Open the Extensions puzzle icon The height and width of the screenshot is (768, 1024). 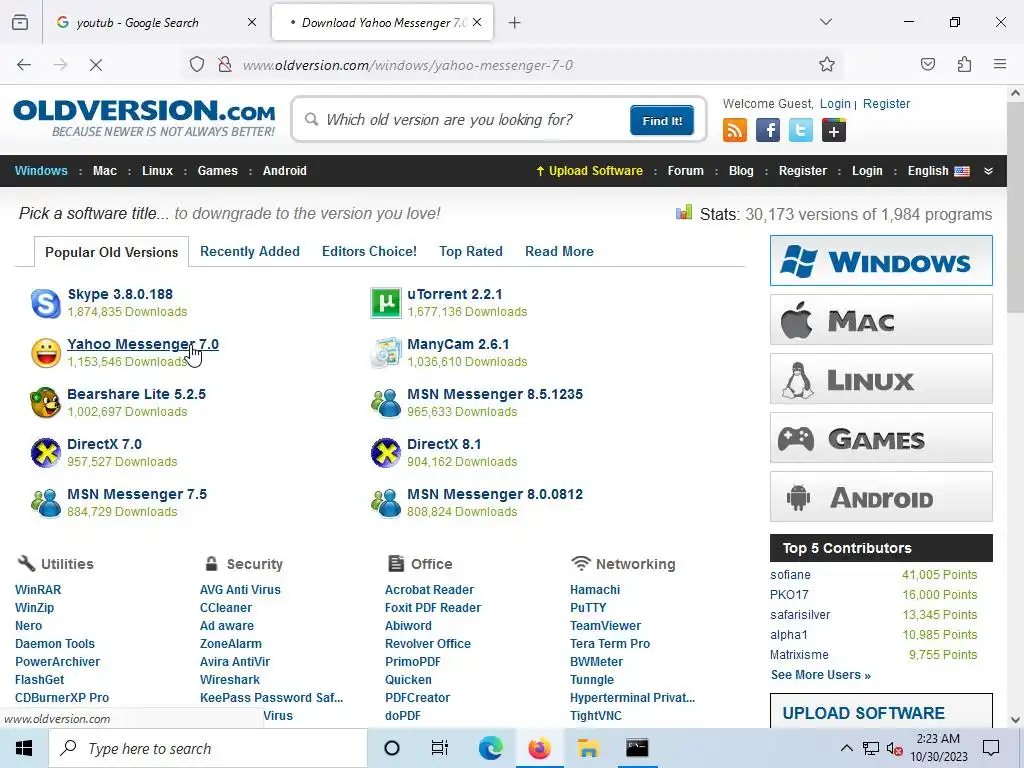point(965,64)
